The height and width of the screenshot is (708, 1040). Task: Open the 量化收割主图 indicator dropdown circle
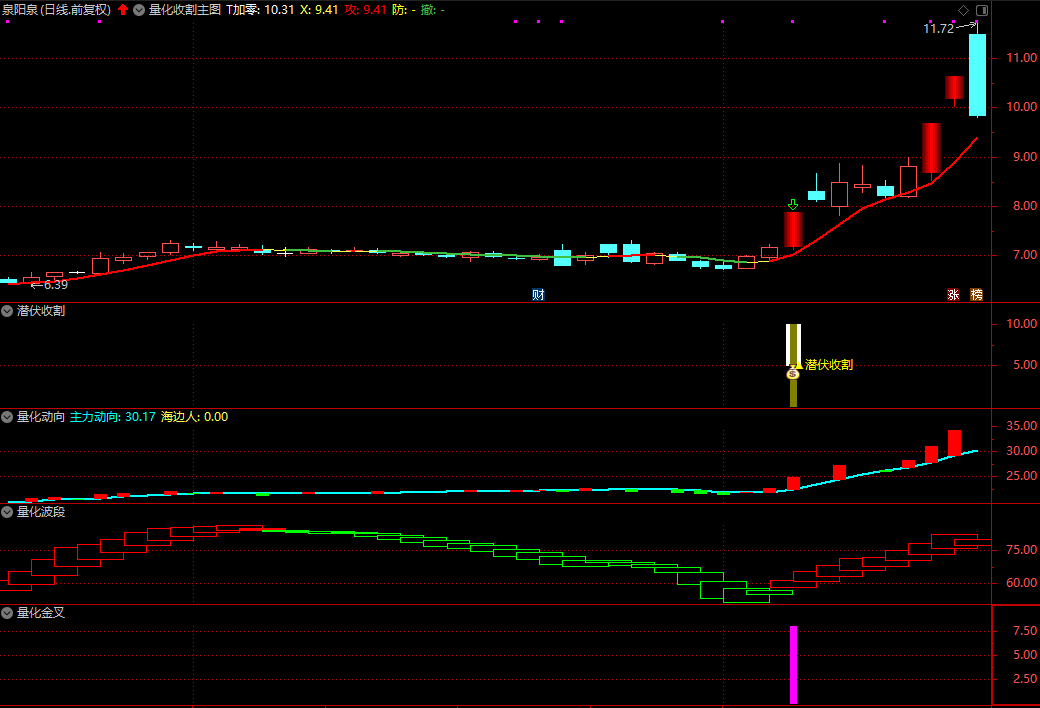tap(139, 10)
